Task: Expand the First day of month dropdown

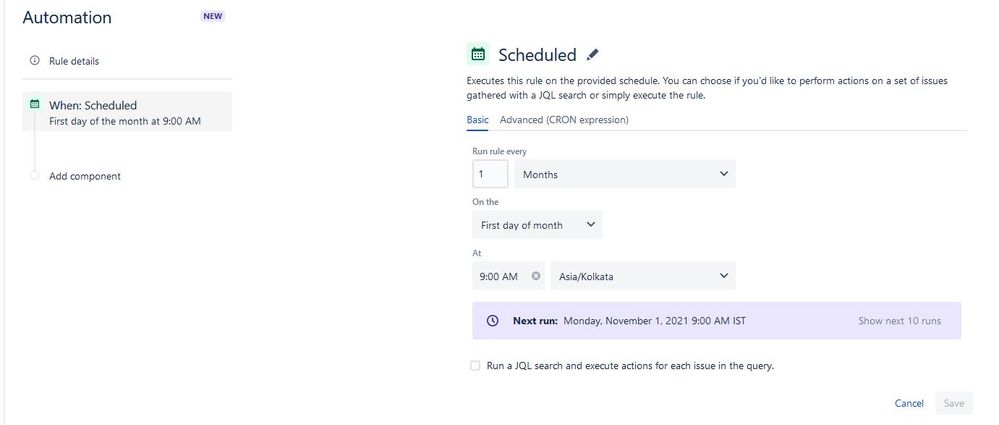Action: point(537,225)
